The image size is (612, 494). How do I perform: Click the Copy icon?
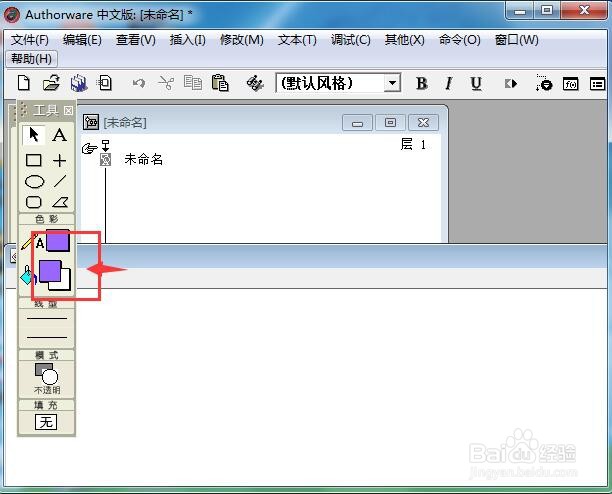192,83
